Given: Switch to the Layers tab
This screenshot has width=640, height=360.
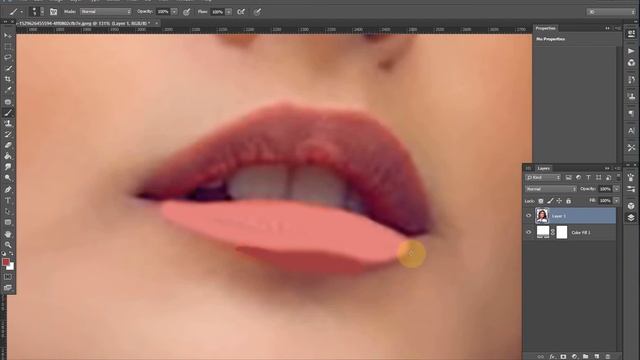Looking at the screenshot, I should click(x=544, y=168).
